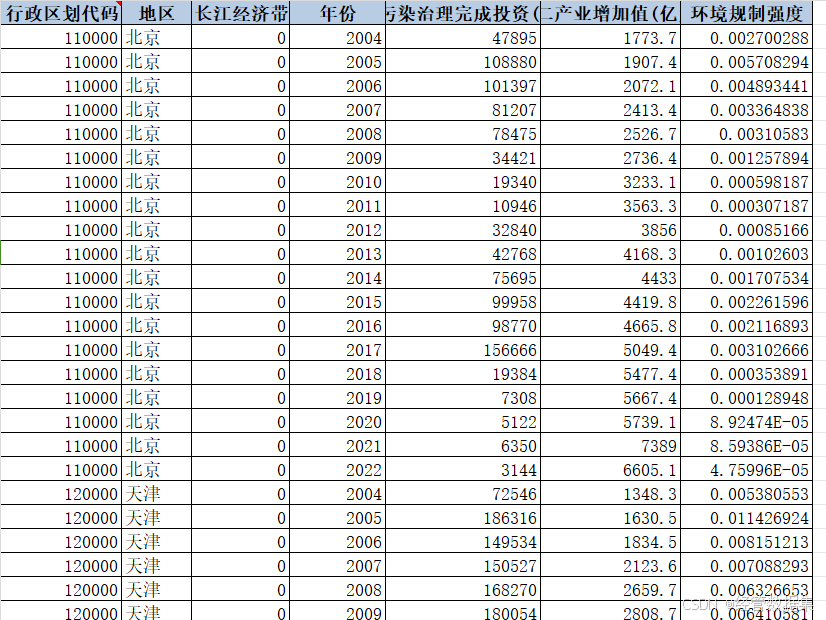Click the value 6605.1
Viewport: 826px width, 620px height.
[611, 469]
